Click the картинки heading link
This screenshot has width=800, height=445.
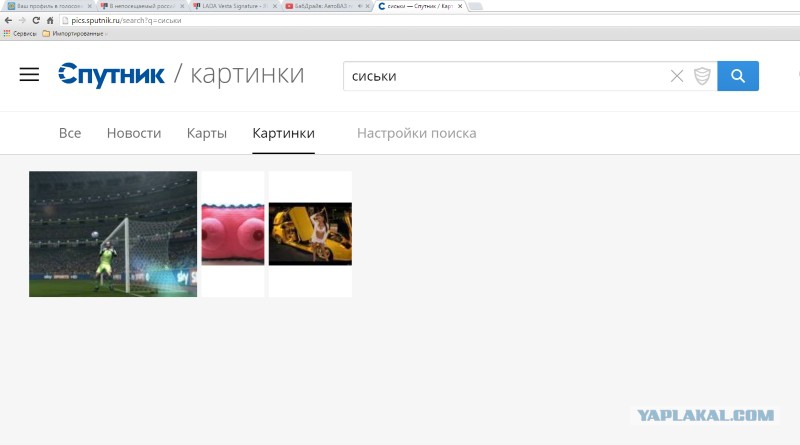pyautogui.click(x=247, y=75)
